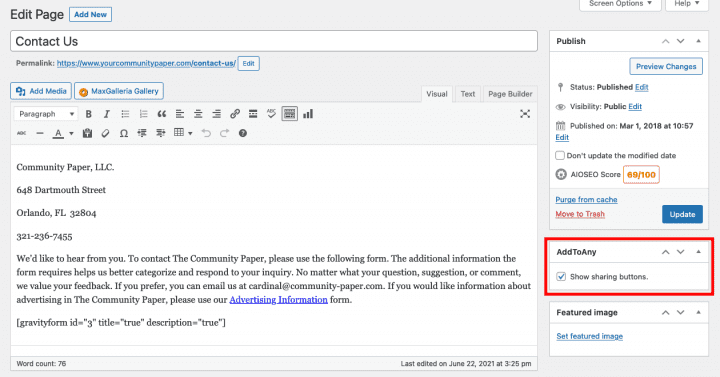Open the text color picker arrow
720x377 pixels.
pyautogui.click(x=71, y=134)
